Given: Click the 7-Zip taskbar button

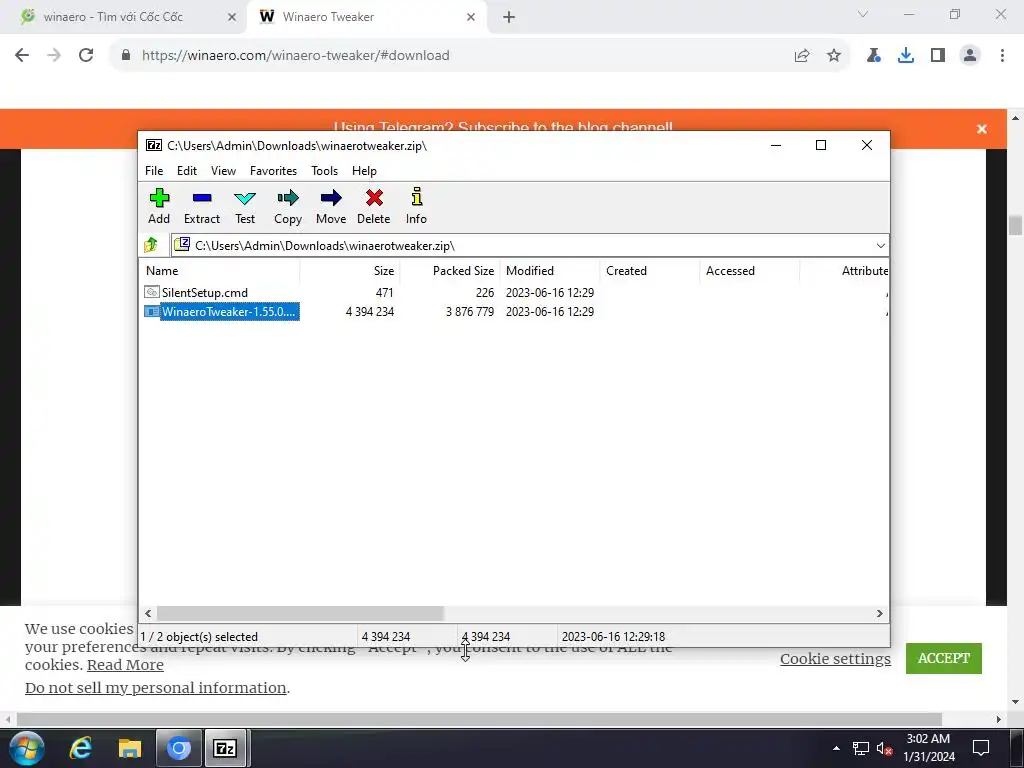Looking at the screenshot, I should click(x=225, y=748).
